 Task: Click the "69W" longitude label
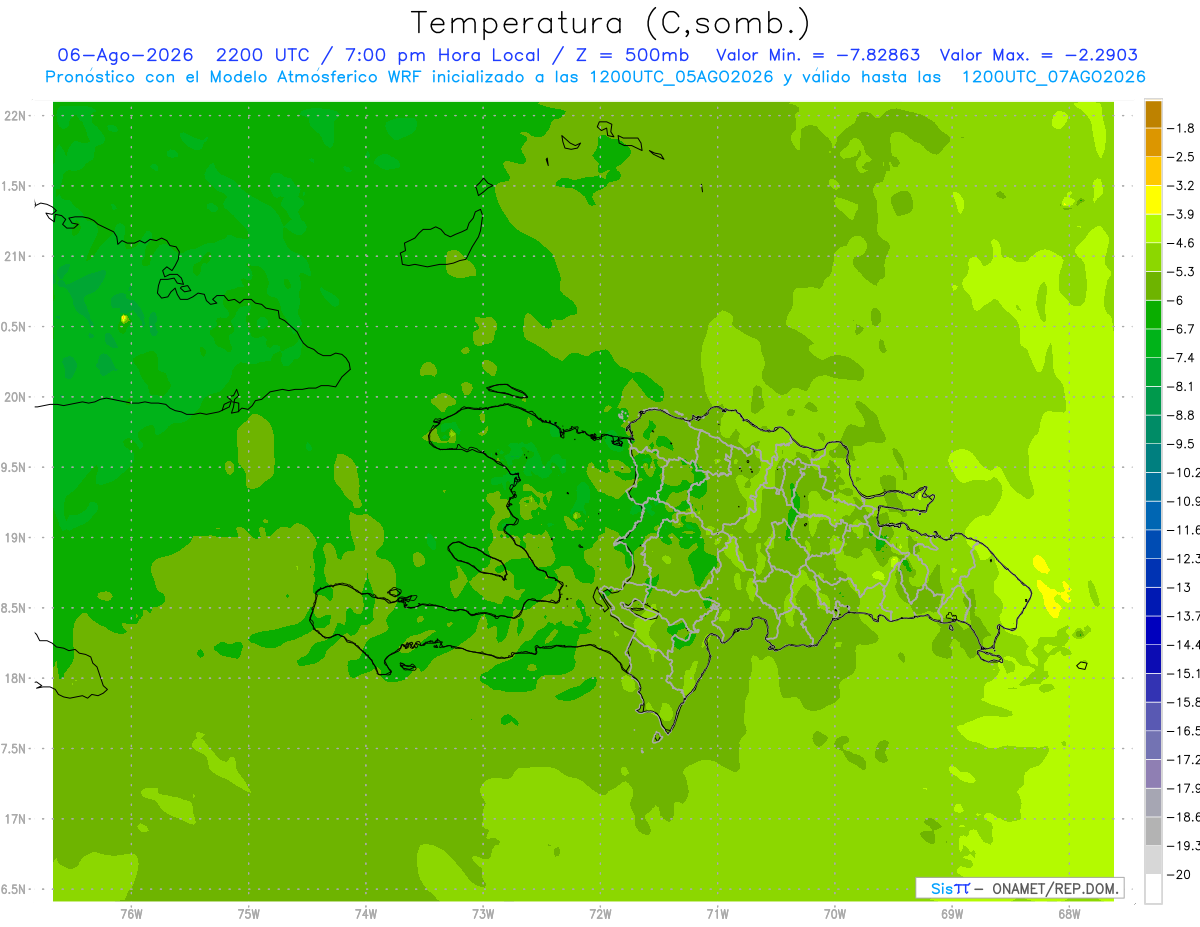pos(951,913)
